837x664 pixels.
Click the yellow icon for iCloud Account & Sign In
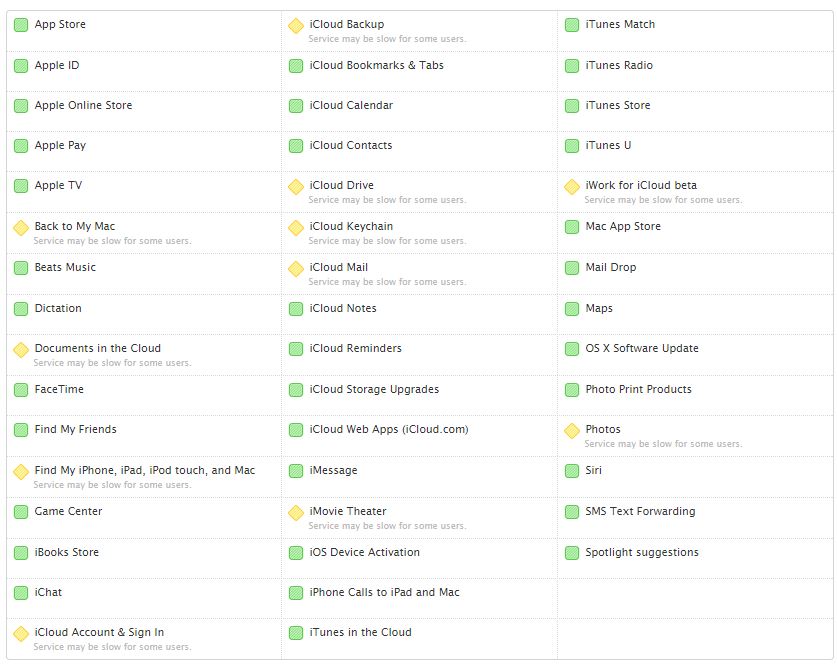tap(21, 633)
